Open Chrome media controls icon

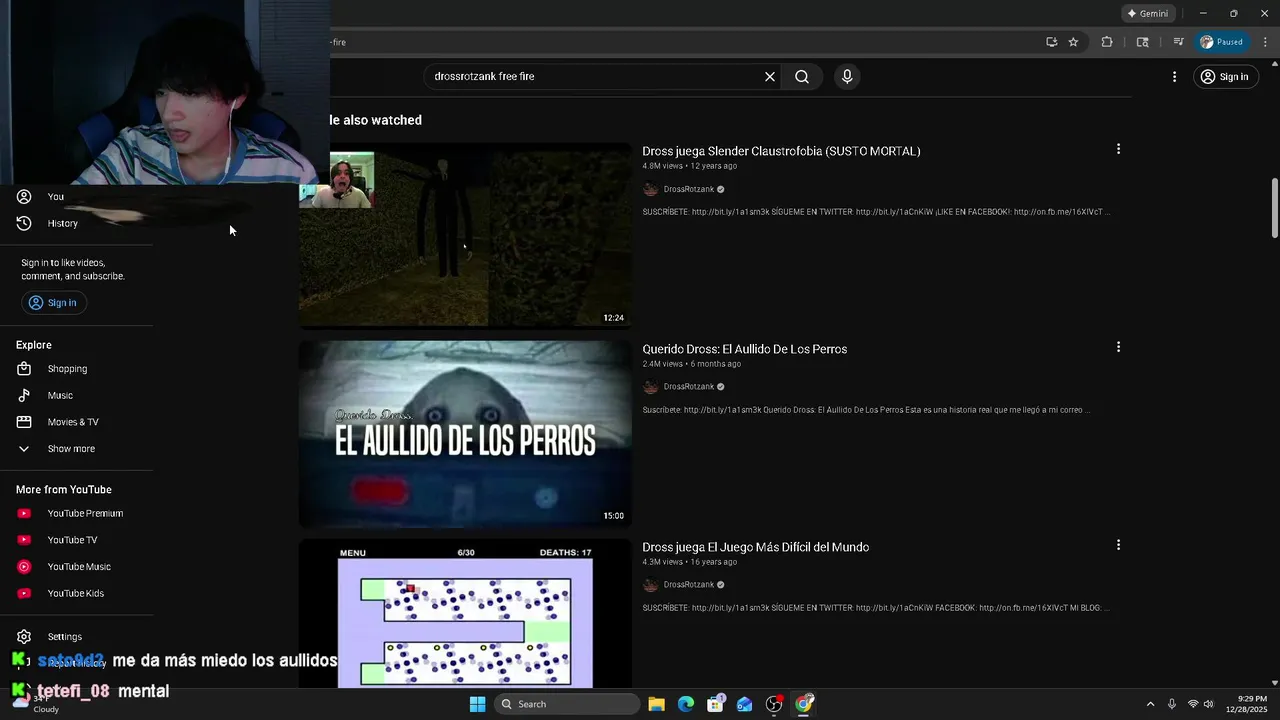click(1179, 42)
